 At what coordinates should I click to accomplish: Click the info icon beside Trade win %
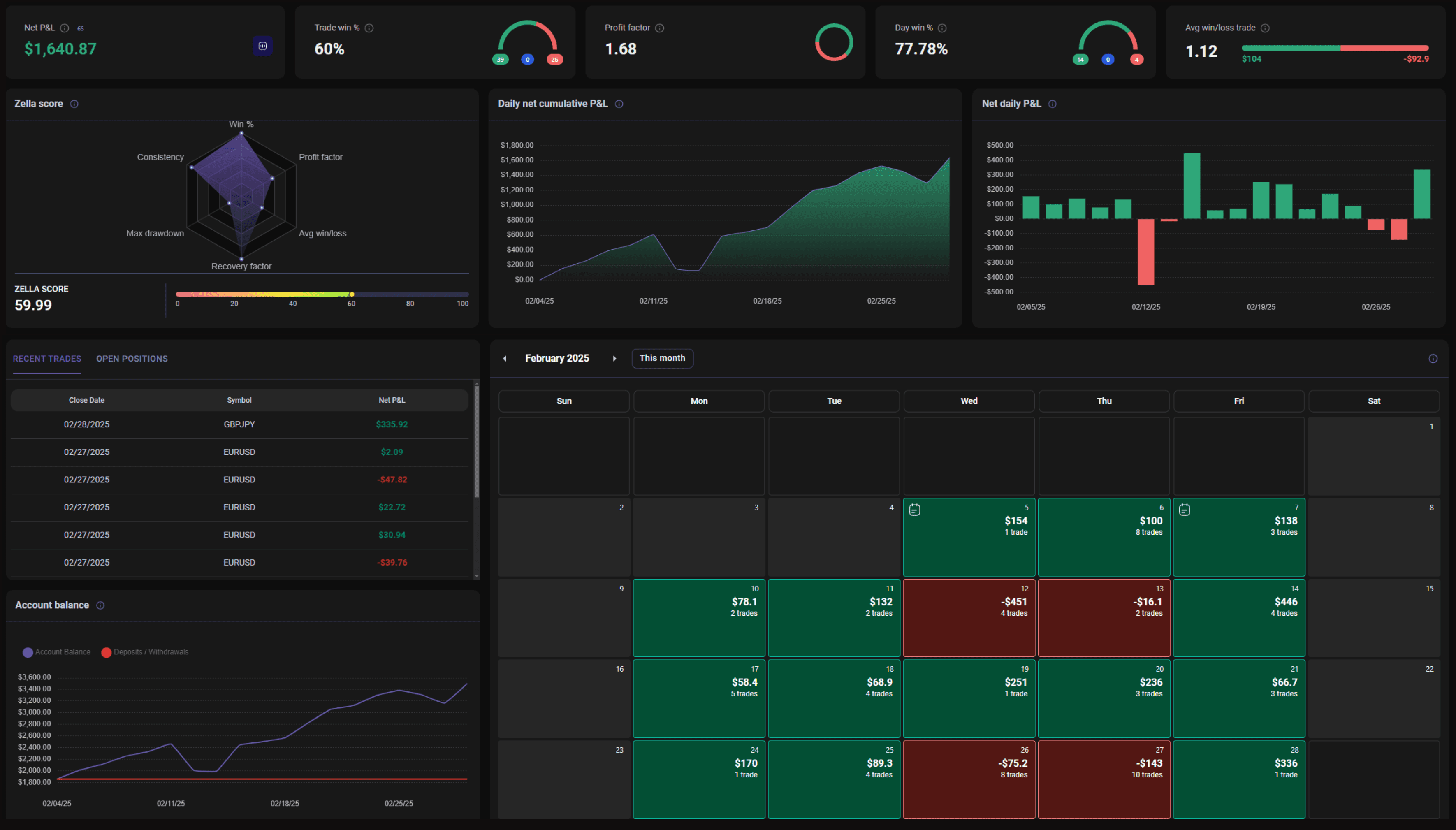click(369, 28)
